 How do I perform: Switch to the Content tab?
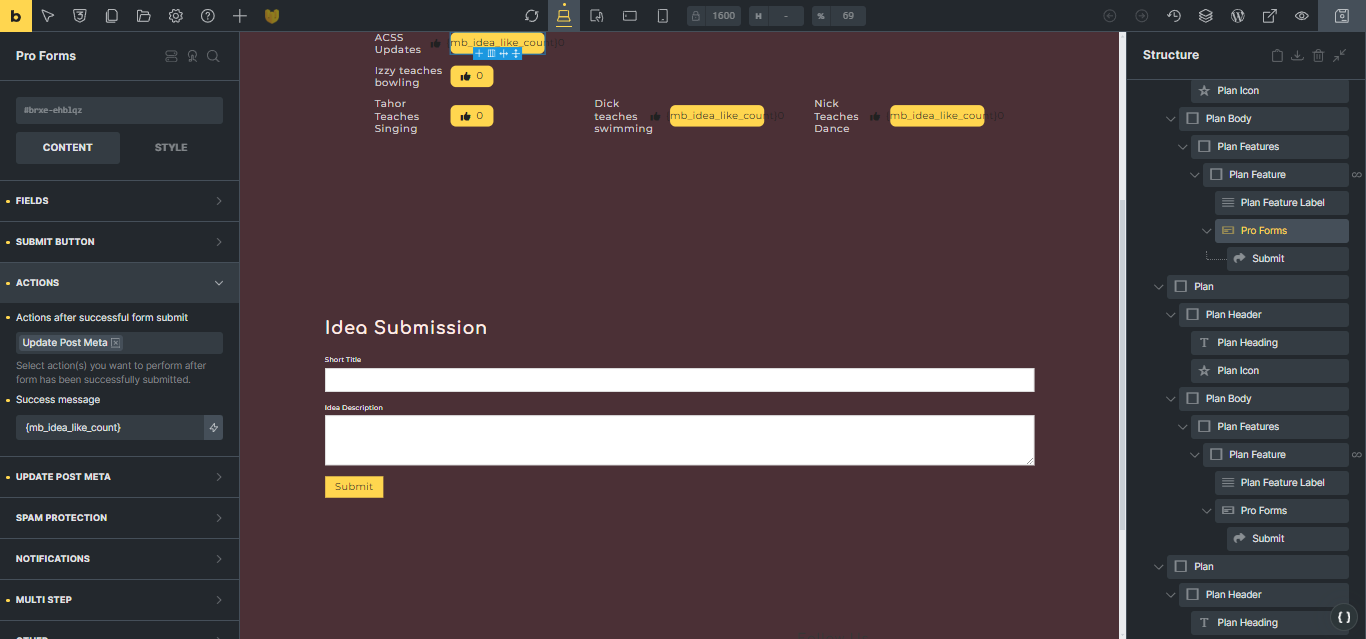(68, 148)
